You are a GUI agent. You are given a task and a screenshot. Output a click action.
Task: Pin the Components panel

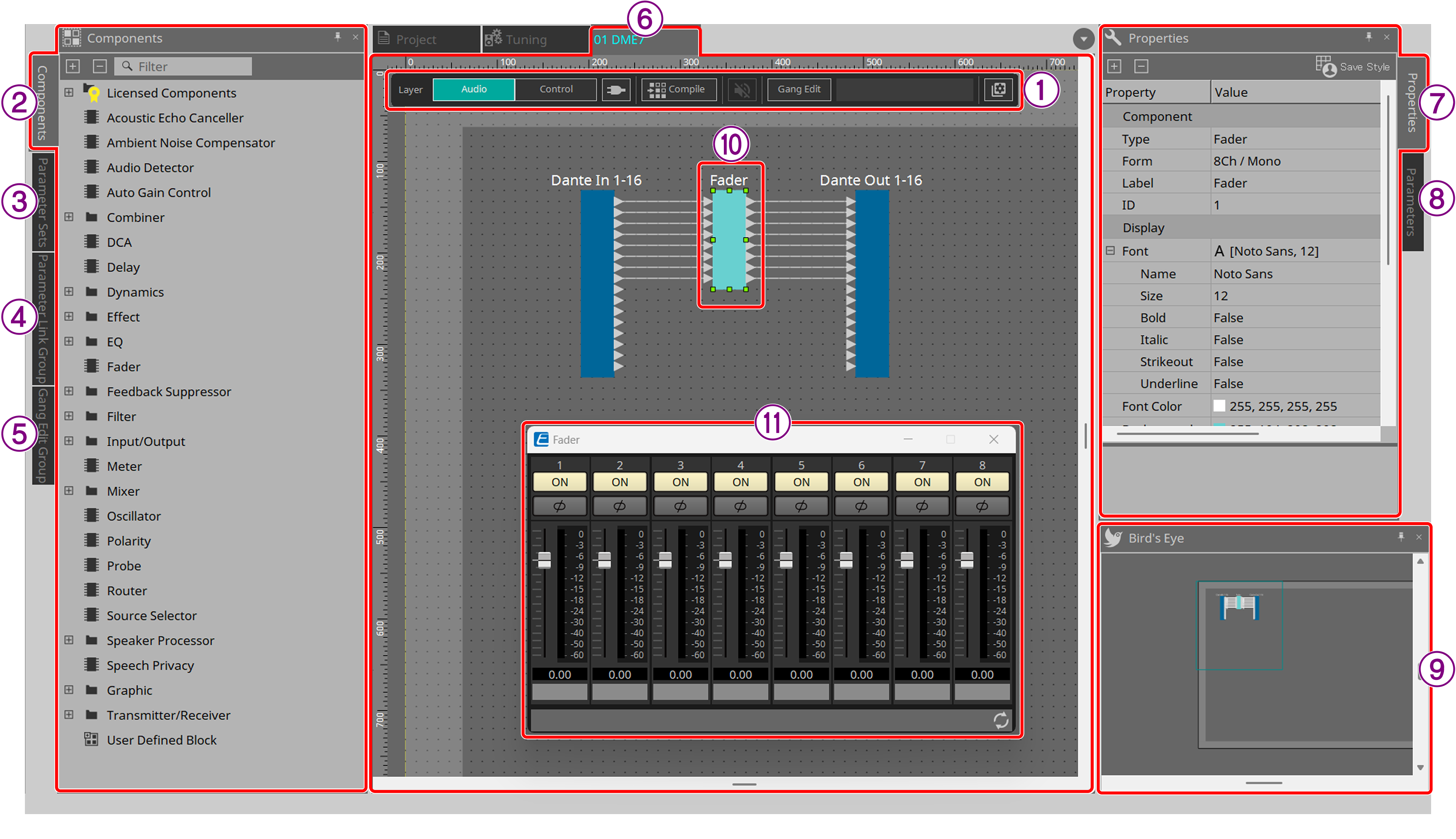[338, 37]
